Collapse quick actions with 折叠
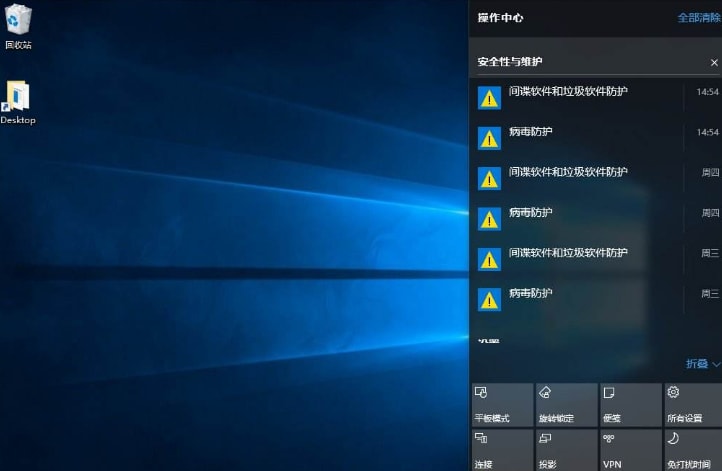Viewport: 722px width, 471px height. pos(702,364)
